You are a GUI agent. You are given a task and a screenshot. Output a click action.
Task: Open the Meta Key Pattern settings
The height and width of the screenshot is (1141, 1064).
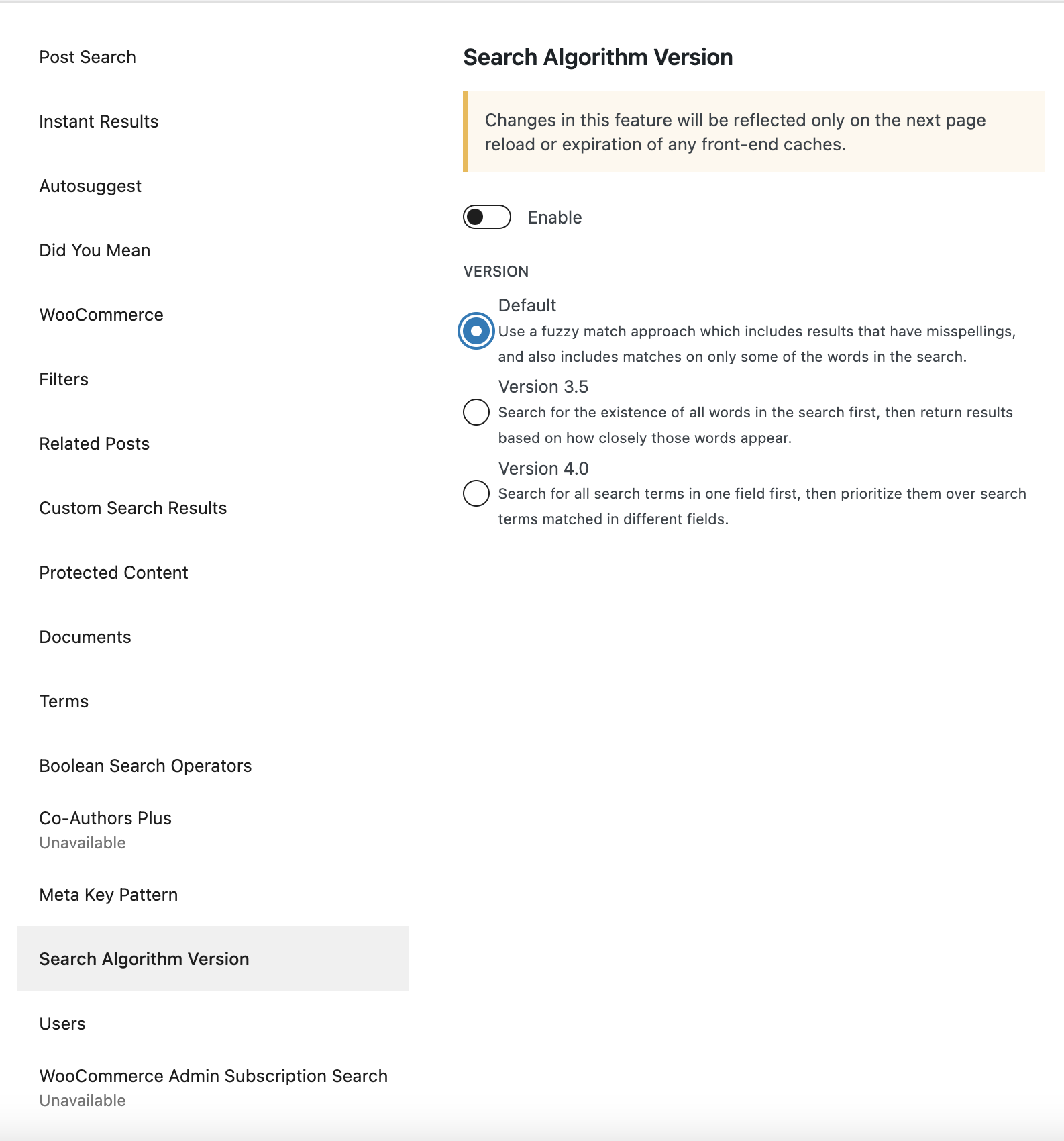(109, 894)
